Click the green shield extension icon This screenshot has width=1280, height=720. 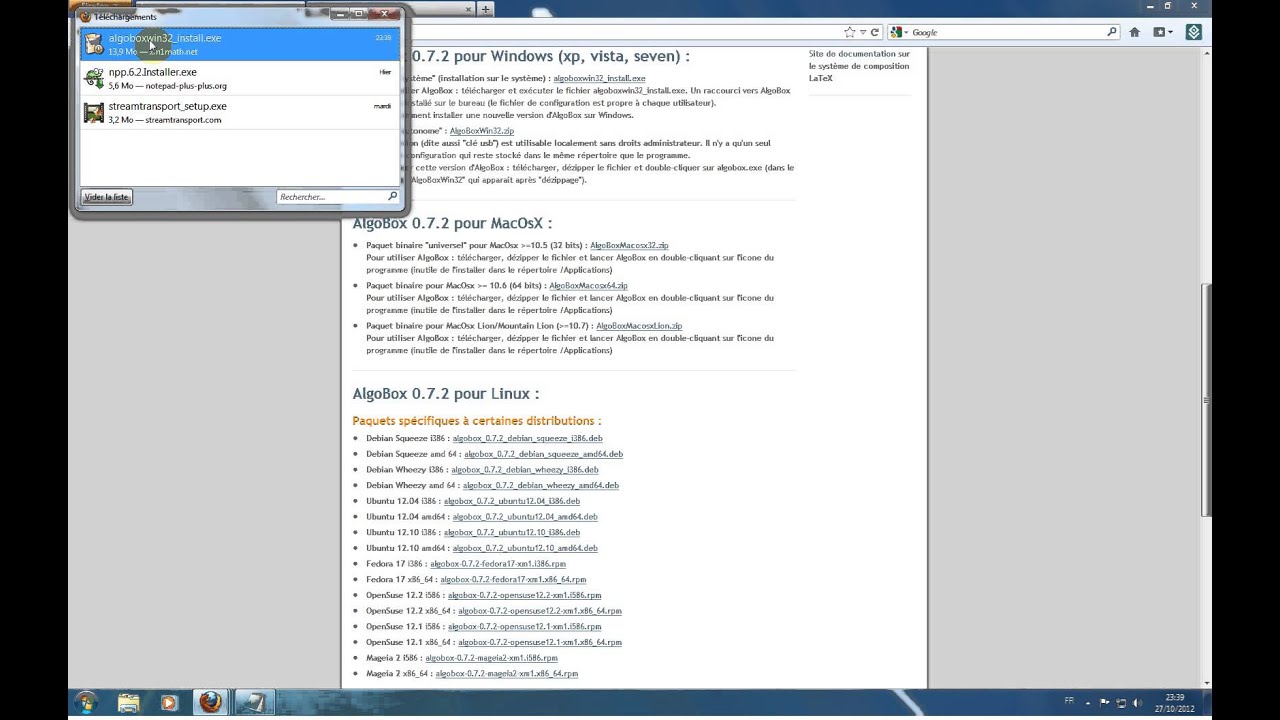pos(1194,32)
